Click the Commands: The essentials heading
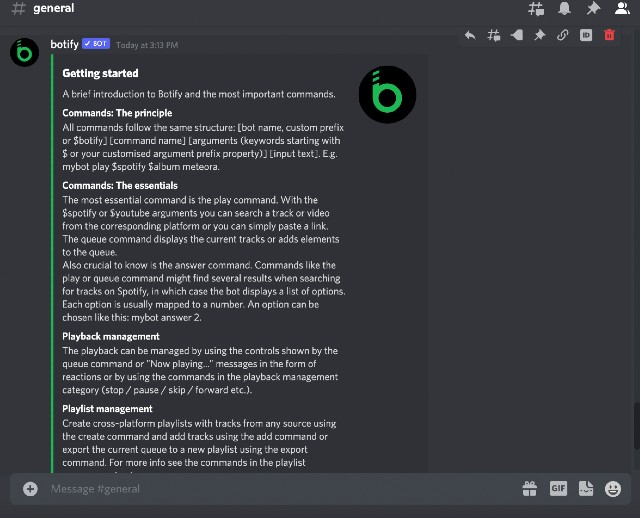 coord(120,186)
